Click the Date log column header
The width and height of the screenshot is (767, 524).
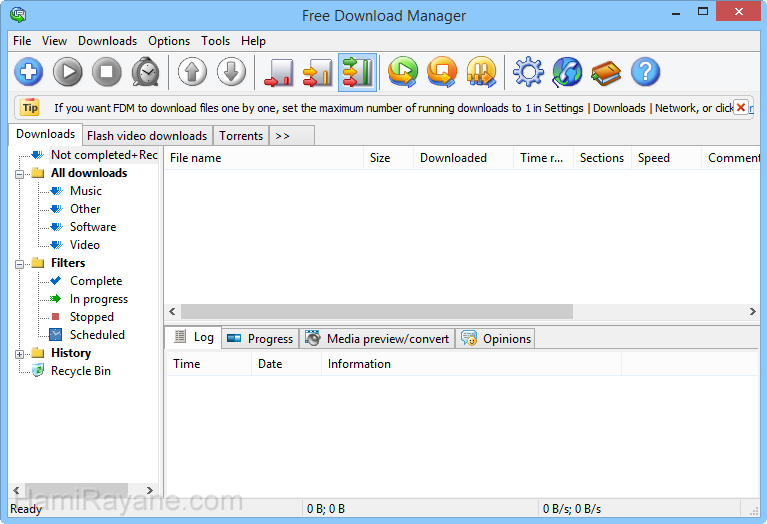[286, 364]
